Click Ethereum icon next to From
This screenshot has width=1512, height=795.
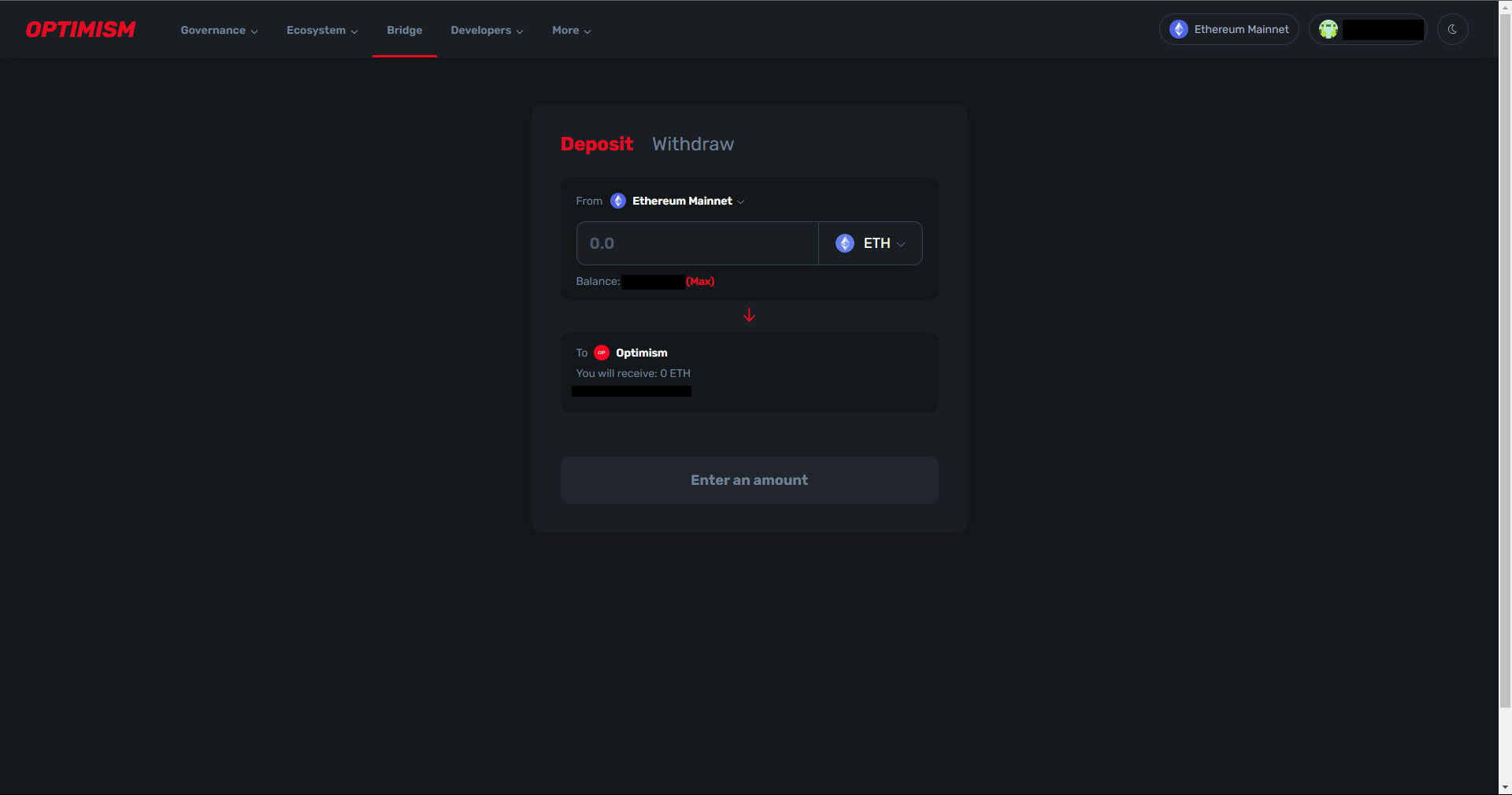[x=618, y=201]
